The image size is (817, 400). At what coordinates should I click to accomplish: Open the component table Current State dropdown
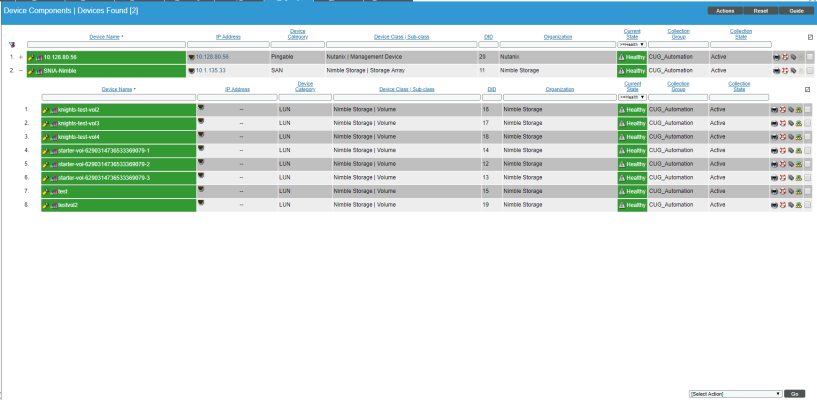point(632,97)
